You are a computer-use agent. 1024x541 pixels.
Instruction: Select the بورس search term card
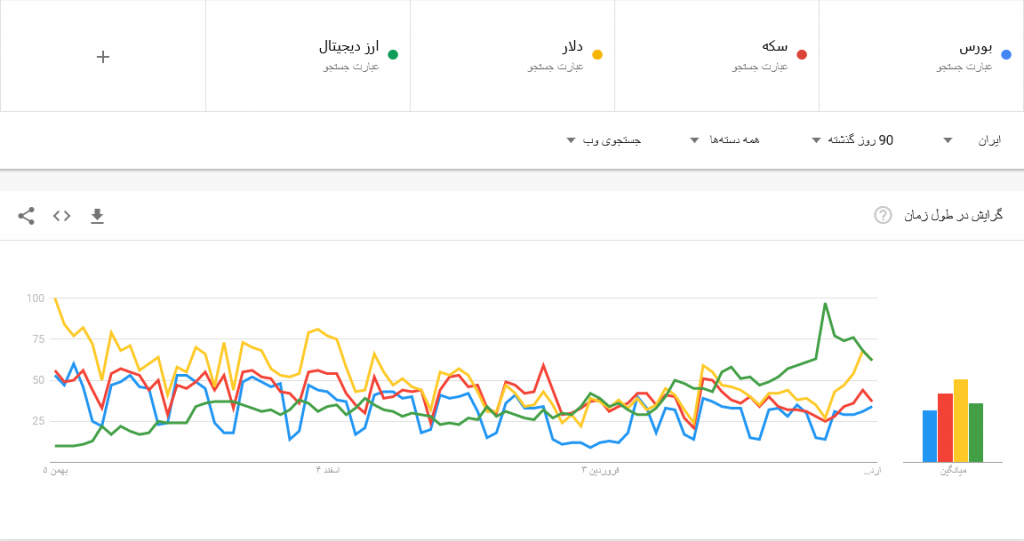point(921,56)
